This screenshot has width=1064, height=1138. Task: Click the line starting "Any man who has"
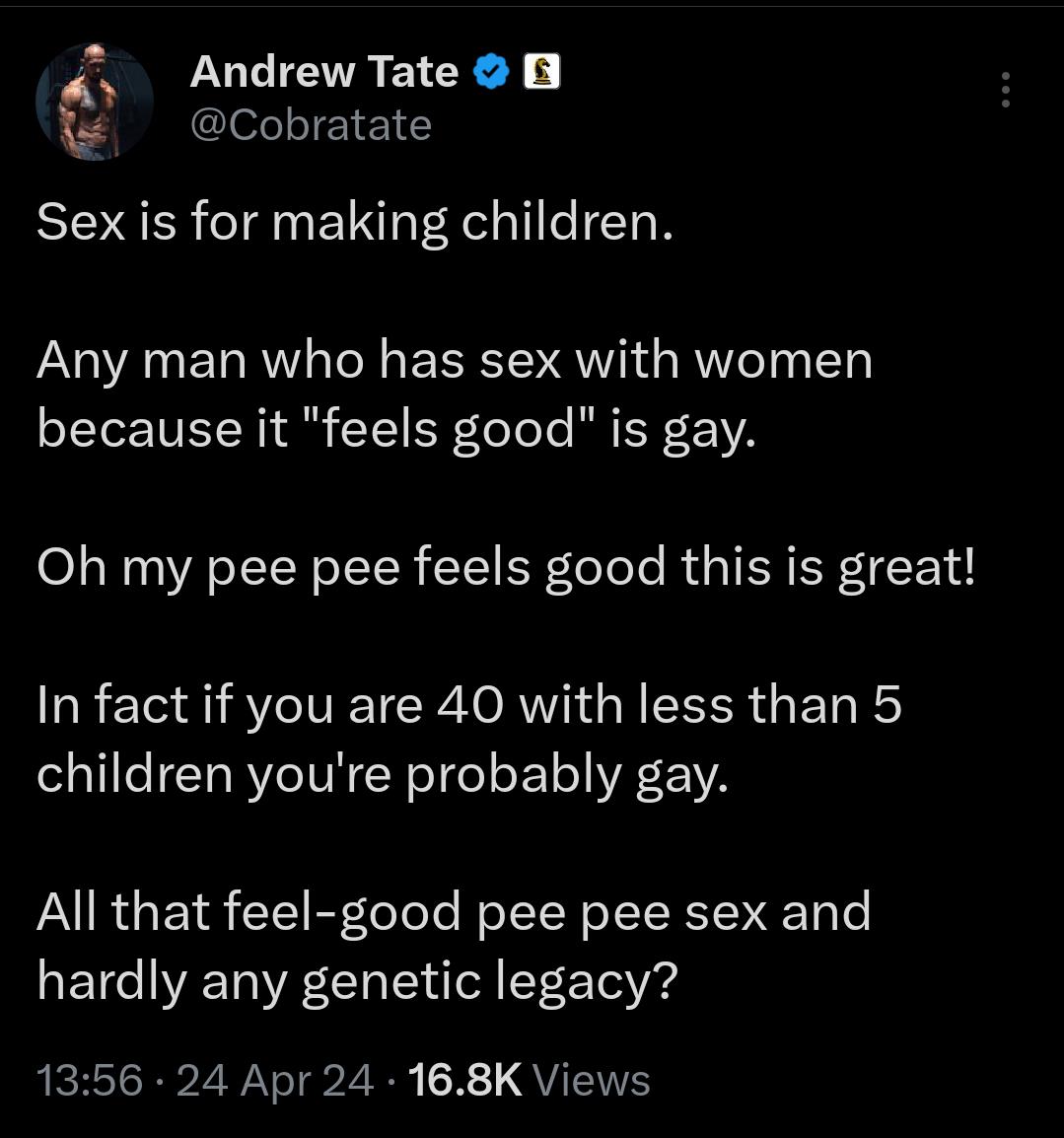[x=455, y=360]
